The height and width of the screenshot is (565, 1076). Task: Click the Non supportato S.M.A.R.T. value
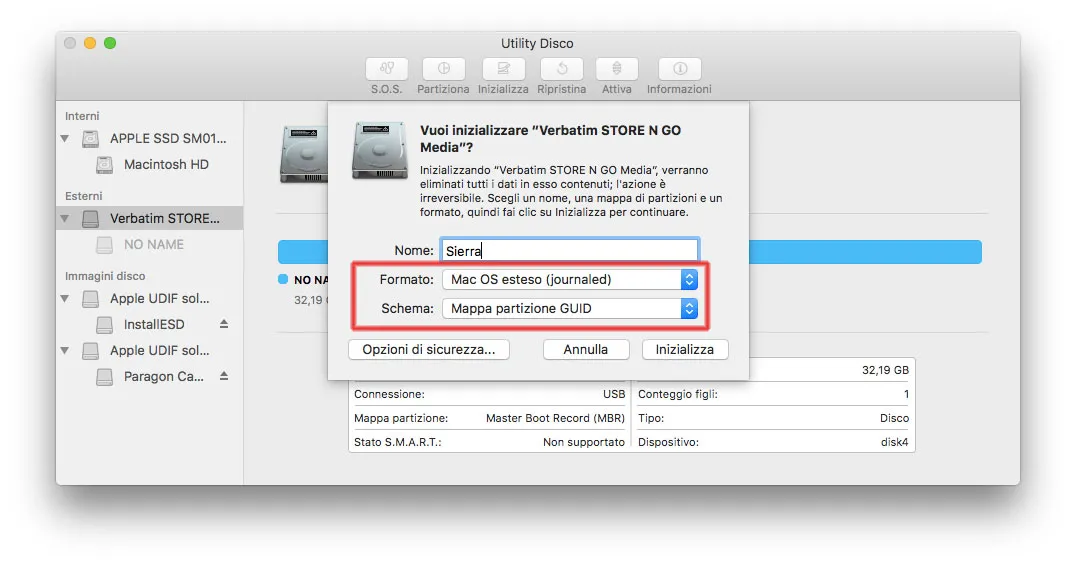(x=584, y=442)
